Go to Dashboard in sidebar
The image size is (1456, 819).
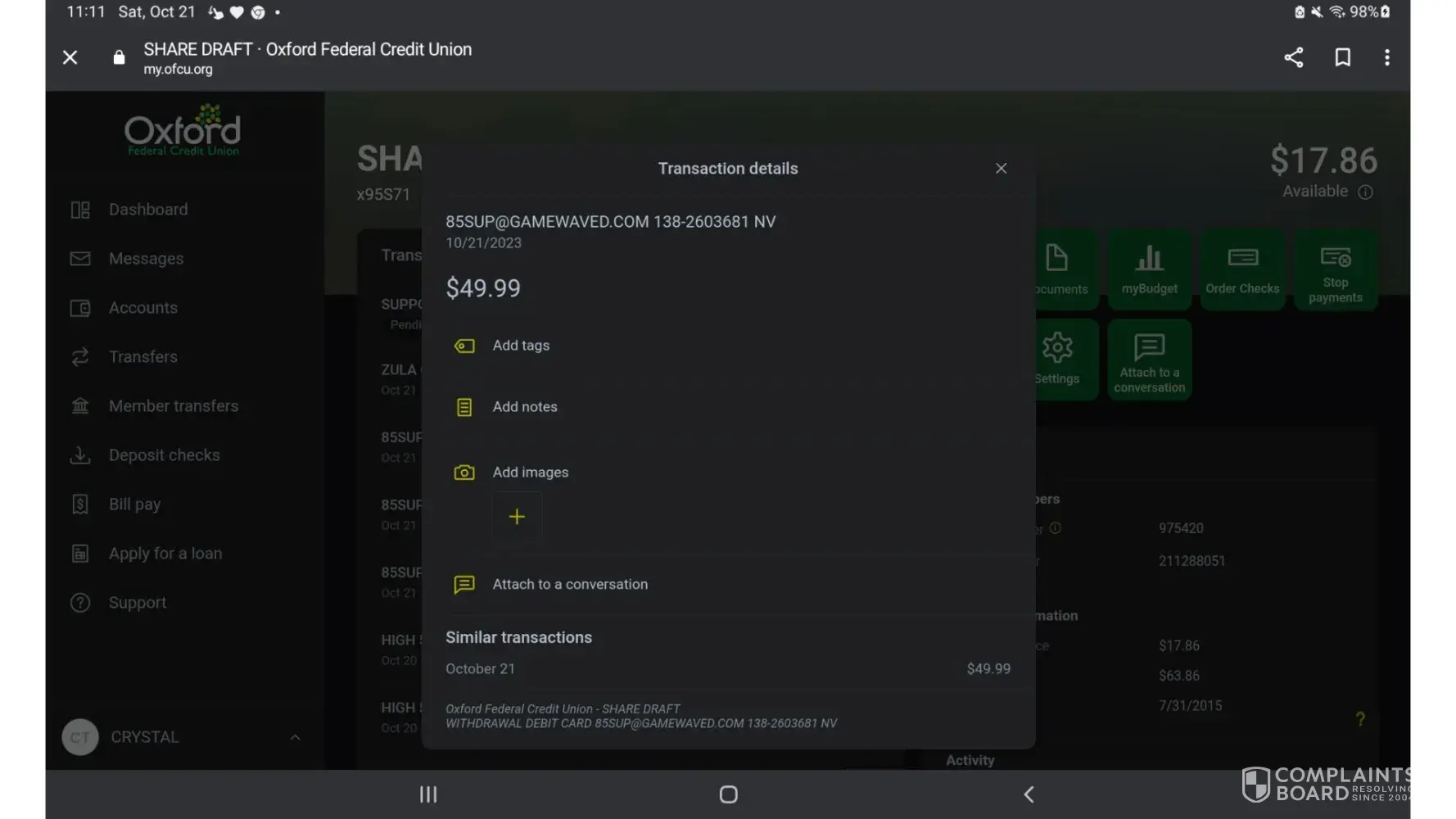[148, 210]
